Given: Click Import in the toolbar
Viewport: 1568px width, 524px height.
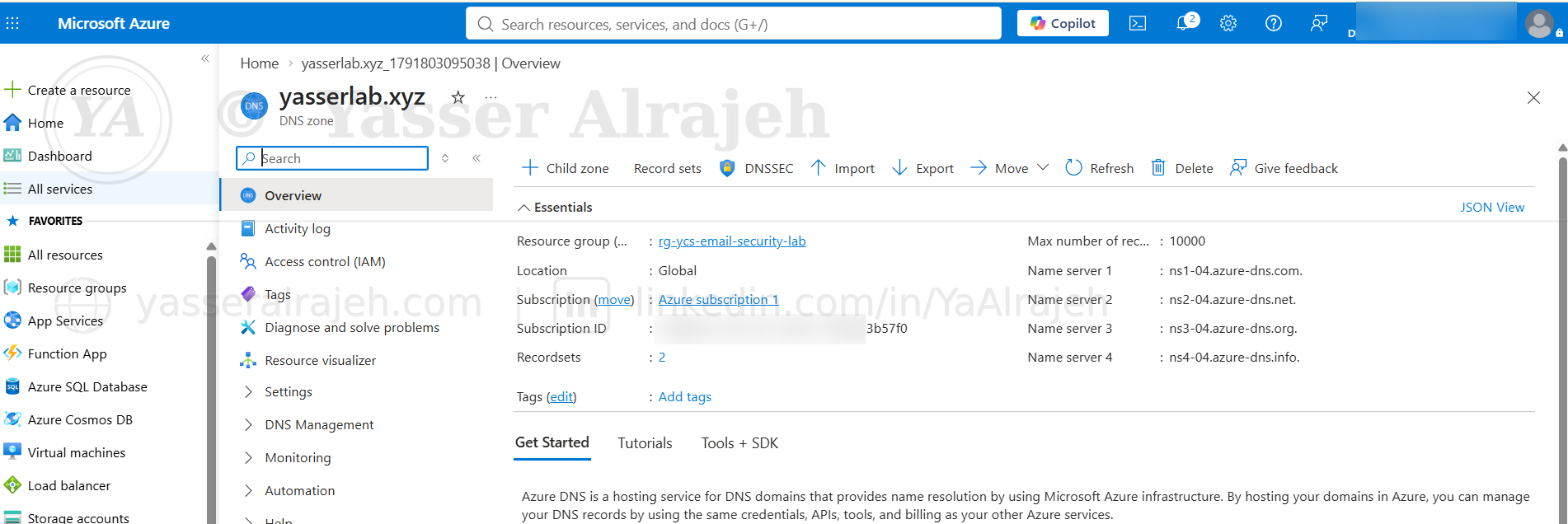Looking at the screenshot, I should 843,168.
